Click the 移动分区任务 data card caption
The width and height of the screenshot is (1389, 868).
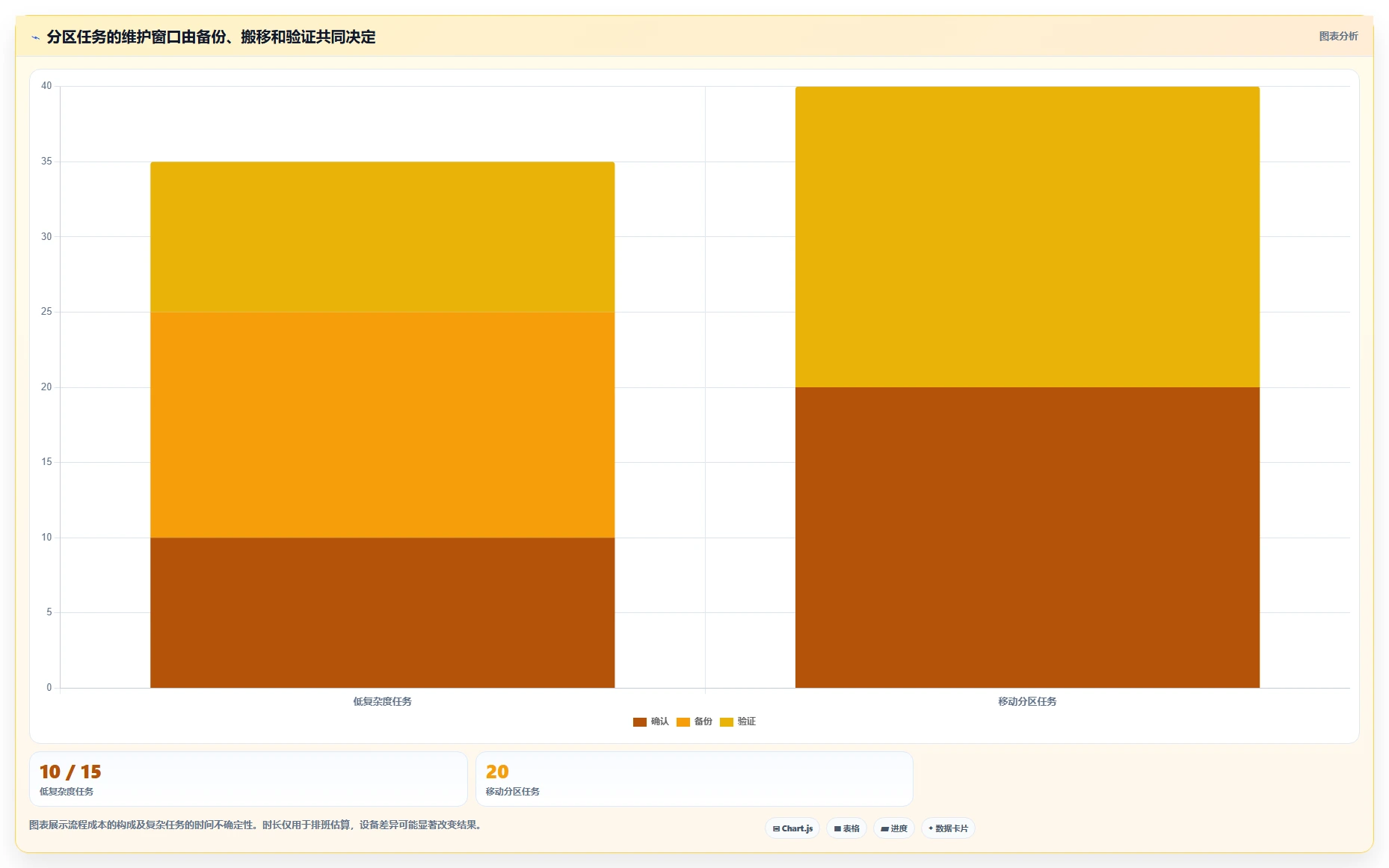[x=513, y=791]
